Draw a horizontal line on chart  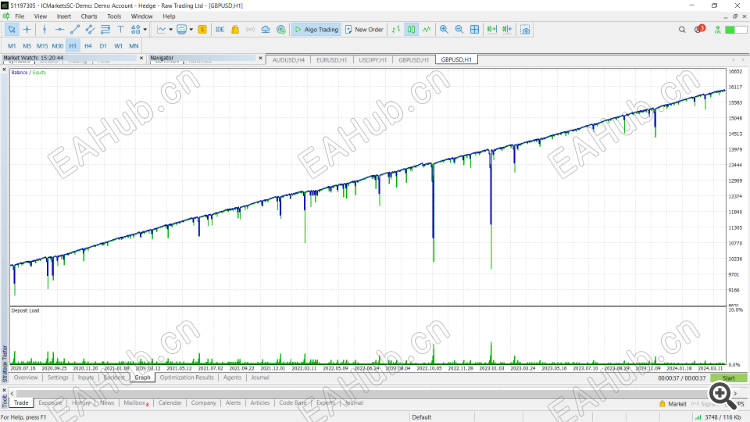[59, 30]
